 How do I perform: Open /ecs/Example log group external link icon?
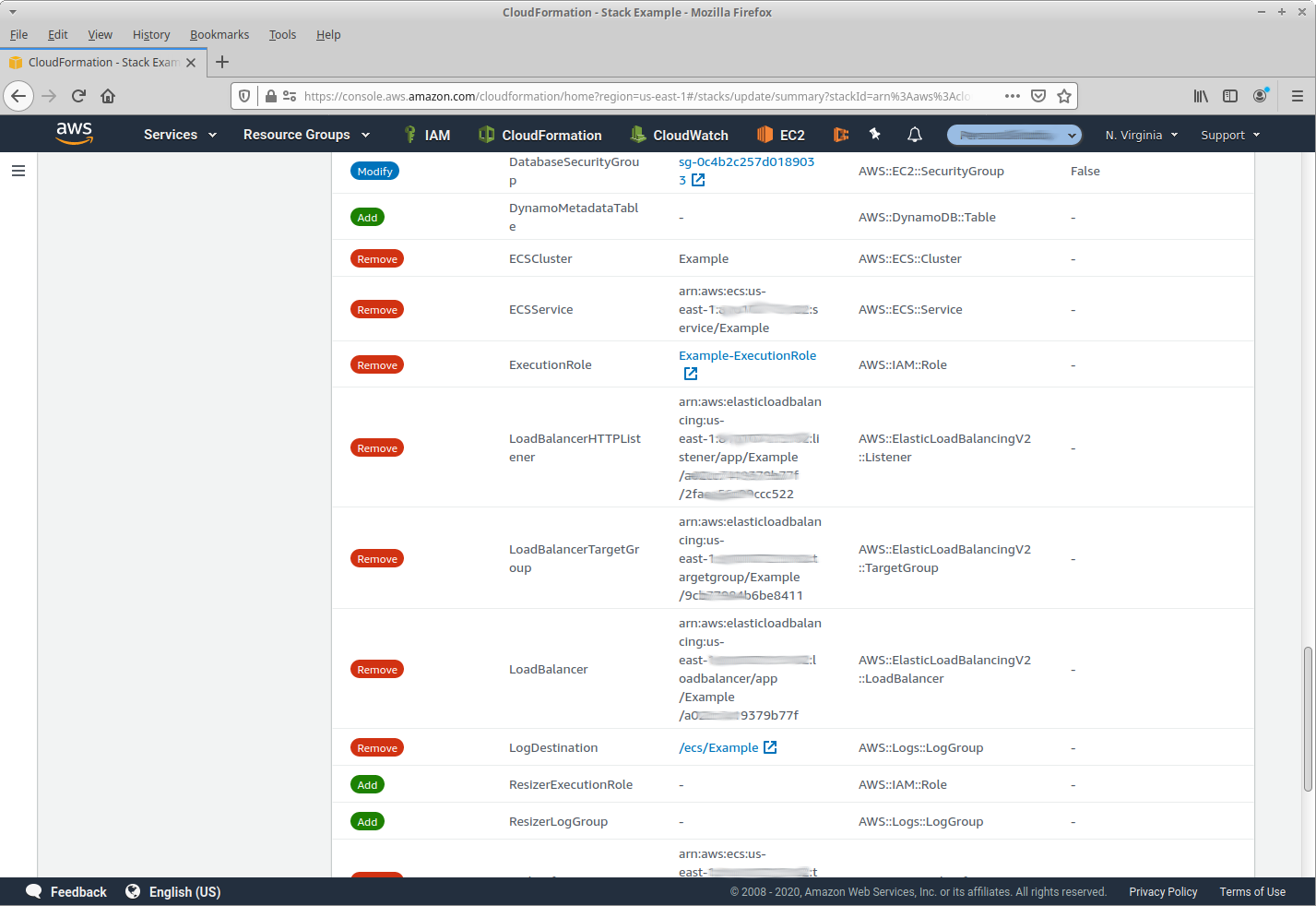(771, 747)
